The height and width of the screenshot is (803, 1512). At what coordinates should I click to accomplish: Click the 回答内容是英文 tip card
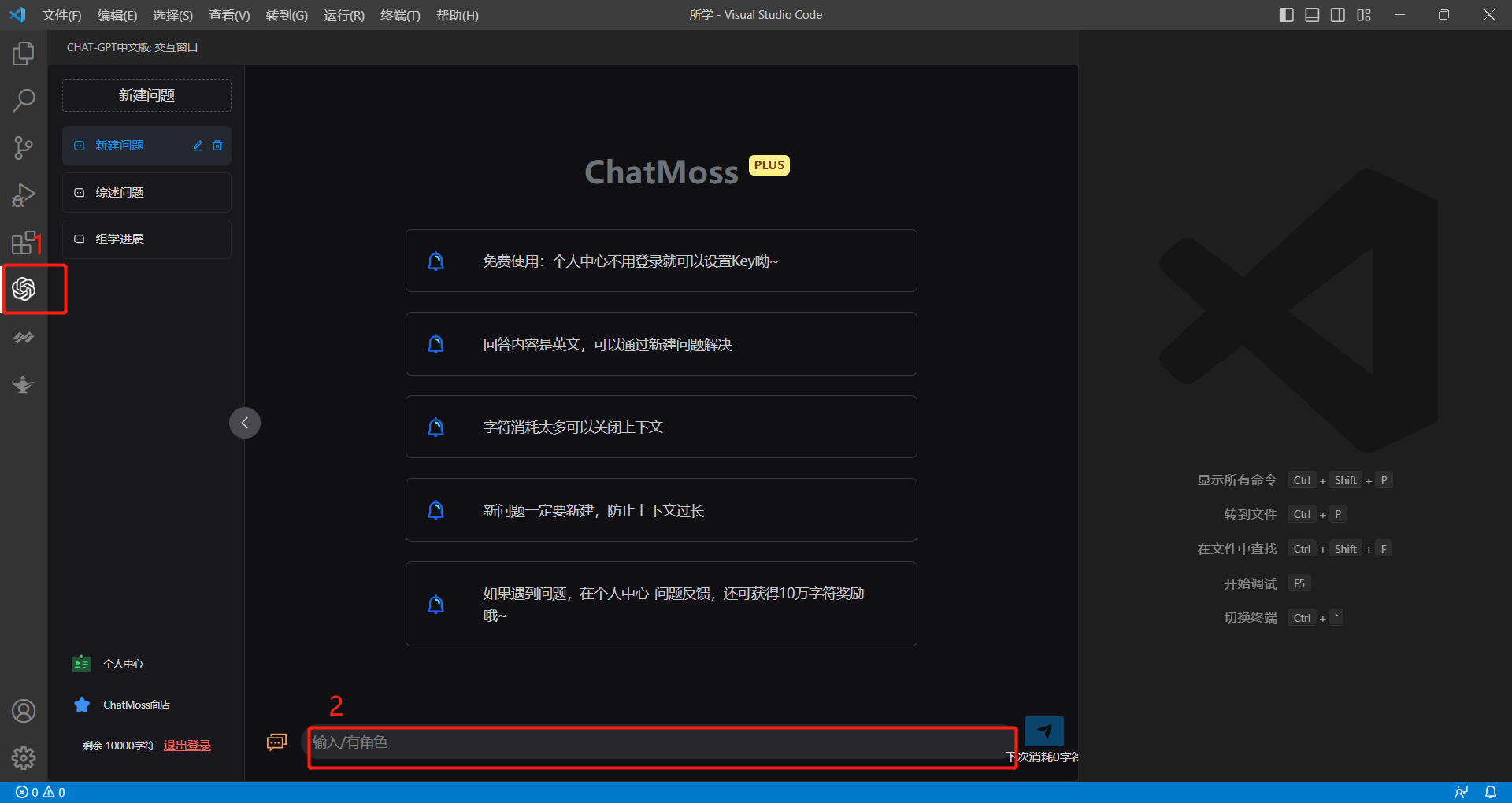click(x=661, y=344)
